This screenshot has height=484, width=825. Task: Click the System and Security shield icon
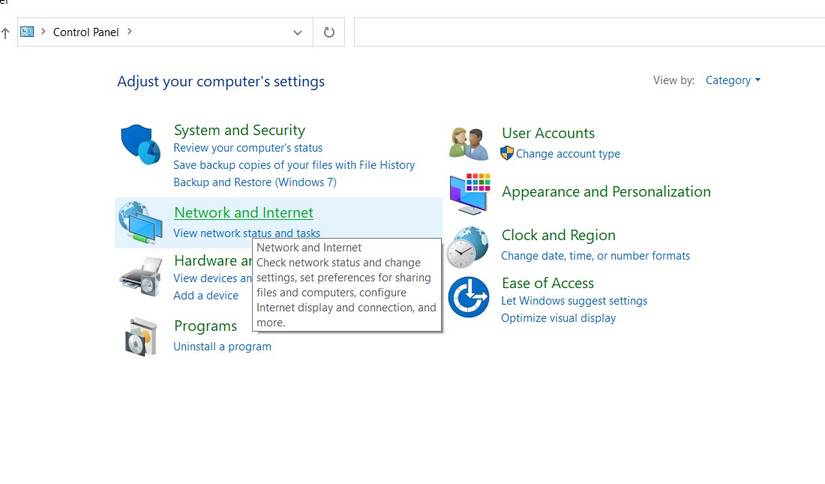click(x=140, y=145)
